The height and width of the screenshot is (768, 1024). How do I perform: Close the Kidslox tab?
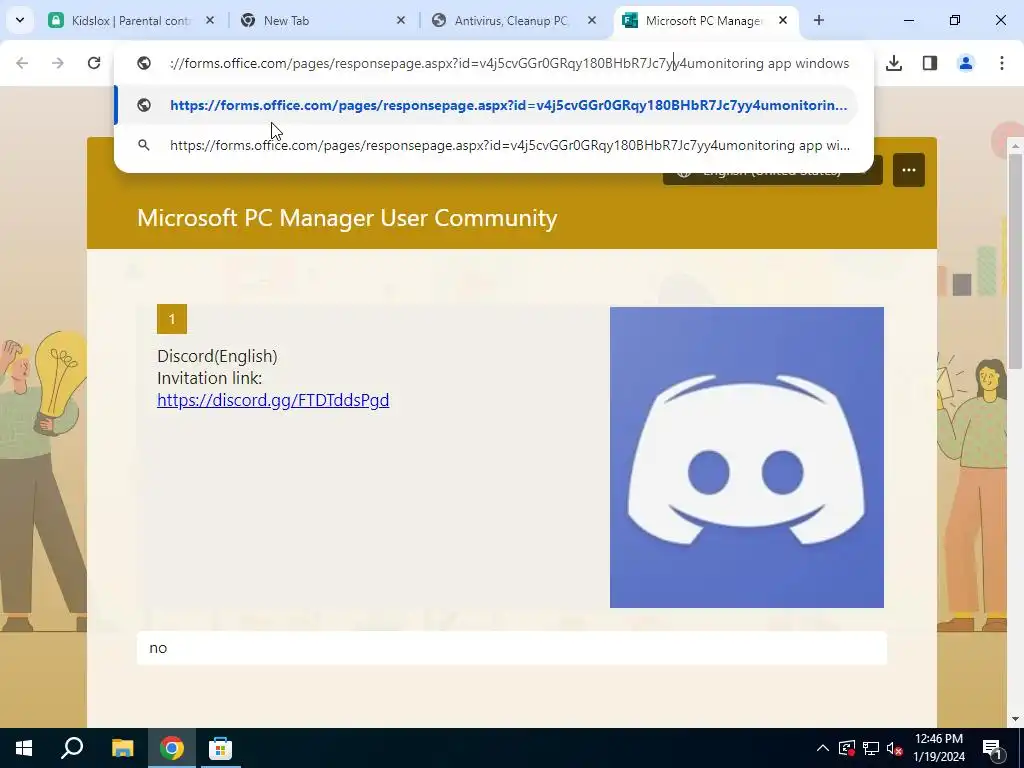tap(210, 20)
